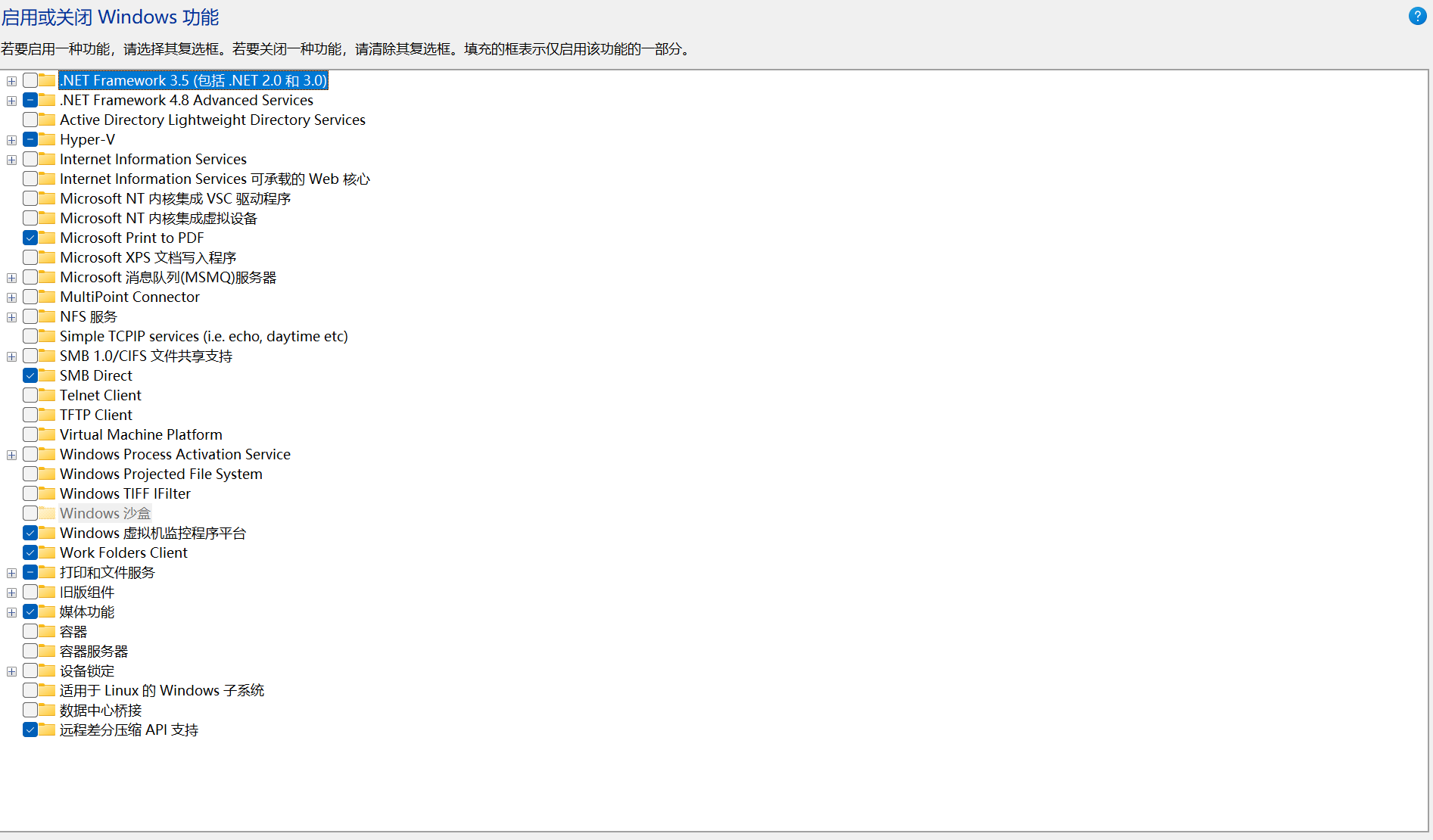Enable Virtual Machine Platform checkbox
This screenshot has width=1433, height=840.
[x=30, y=434]
